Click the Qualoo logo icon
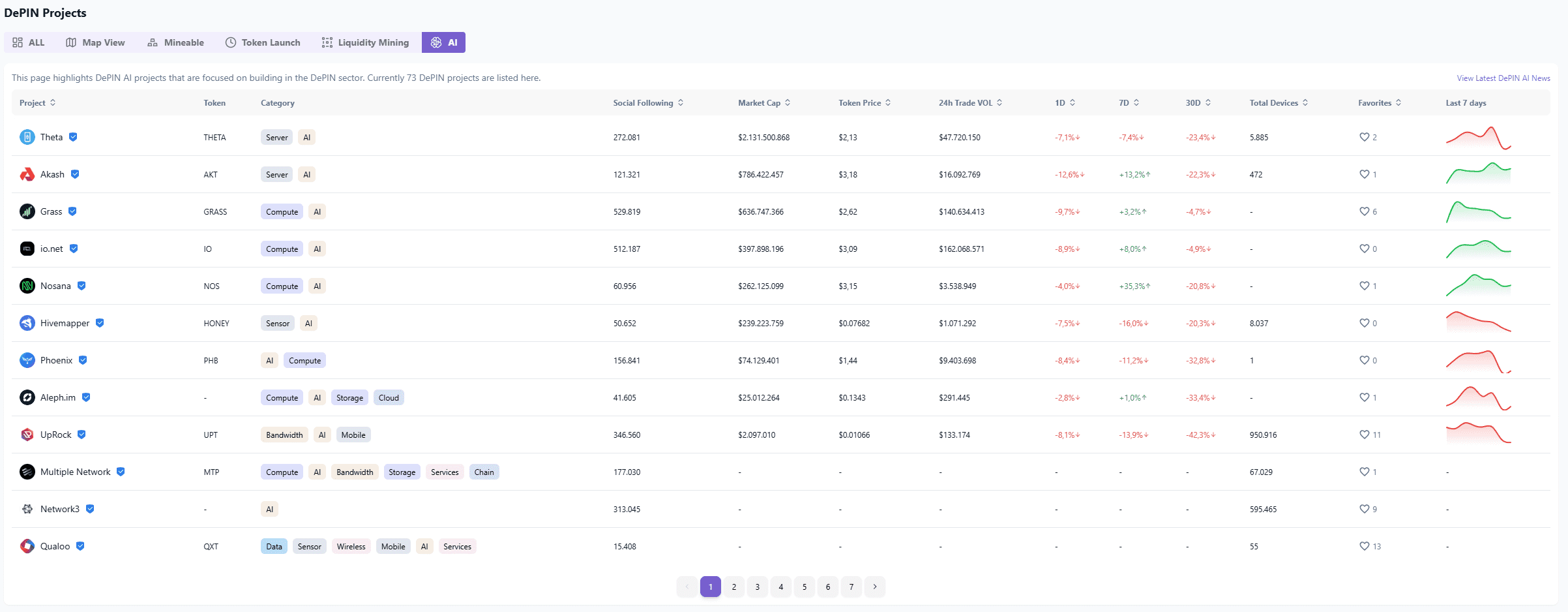The width and height of the screenshot is (1568, 612). click(27, 546)
